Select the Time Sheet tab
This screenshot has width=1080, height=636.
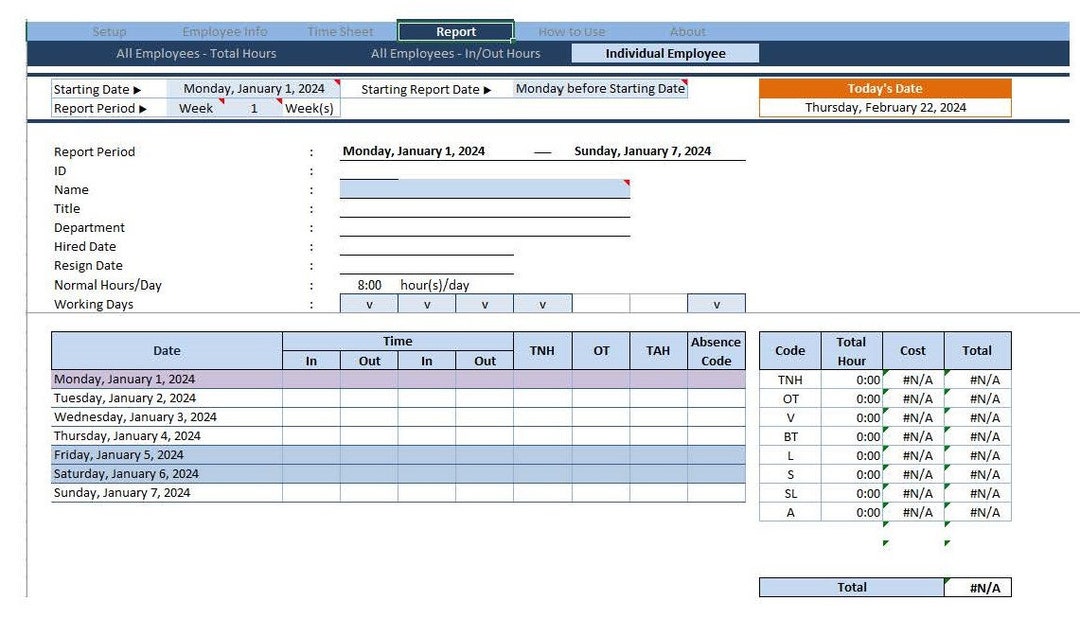(339, 31)
